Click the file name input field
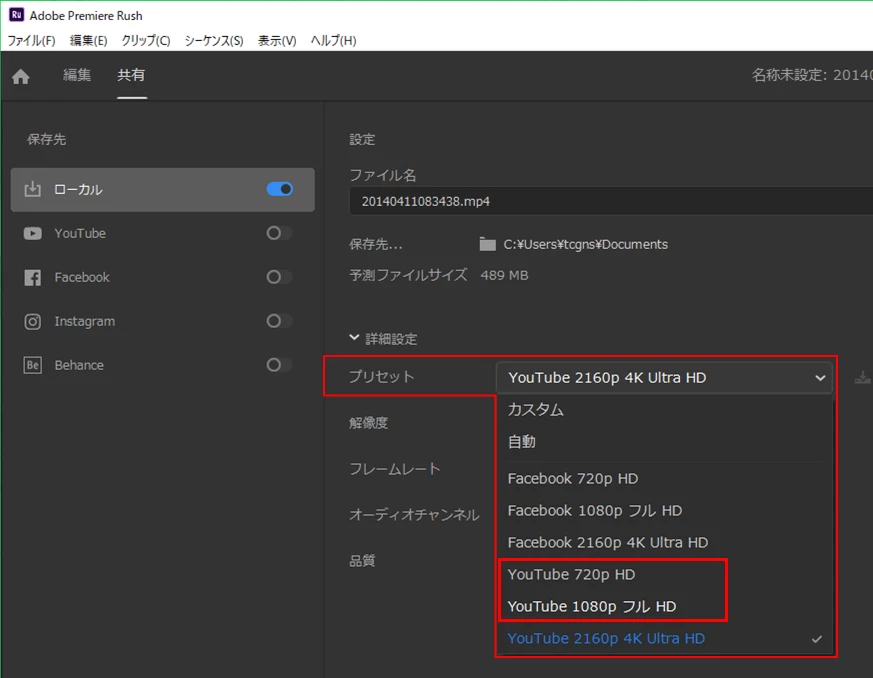Screen dimensions: 873x678 coord(611,202)
